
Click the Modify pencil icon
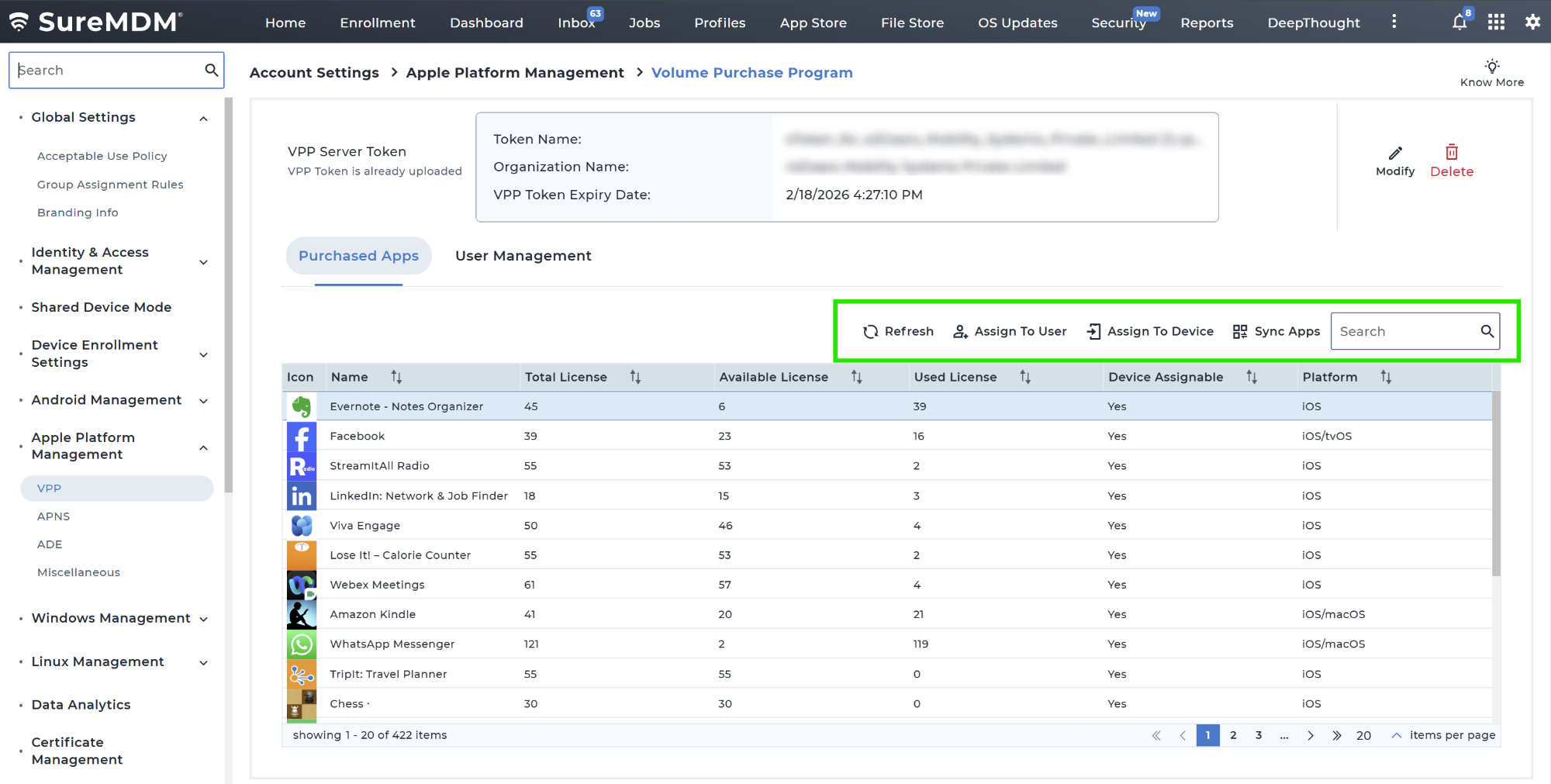pos(1395,153)
